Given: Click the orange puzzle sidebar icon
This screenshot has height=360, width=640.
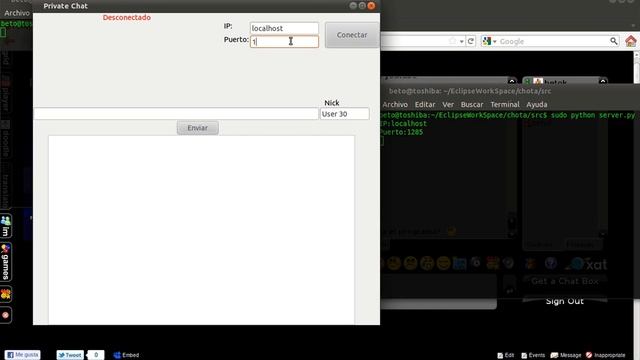Looking at the screenshot, I should (x=6, y=294).
